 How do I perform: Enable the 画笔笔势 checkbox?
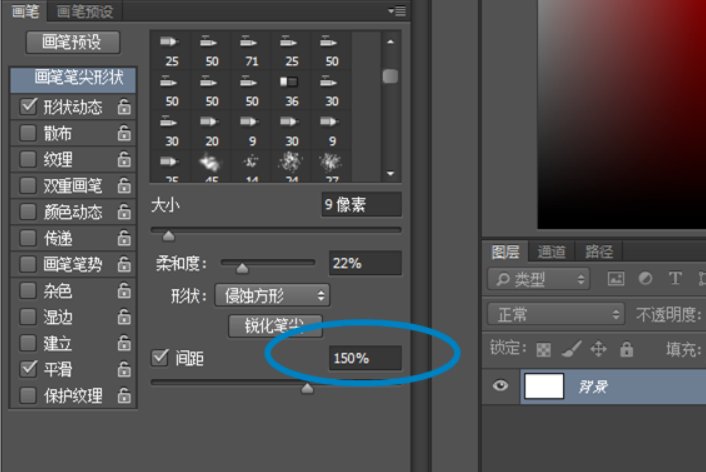(x=28, y=264)
